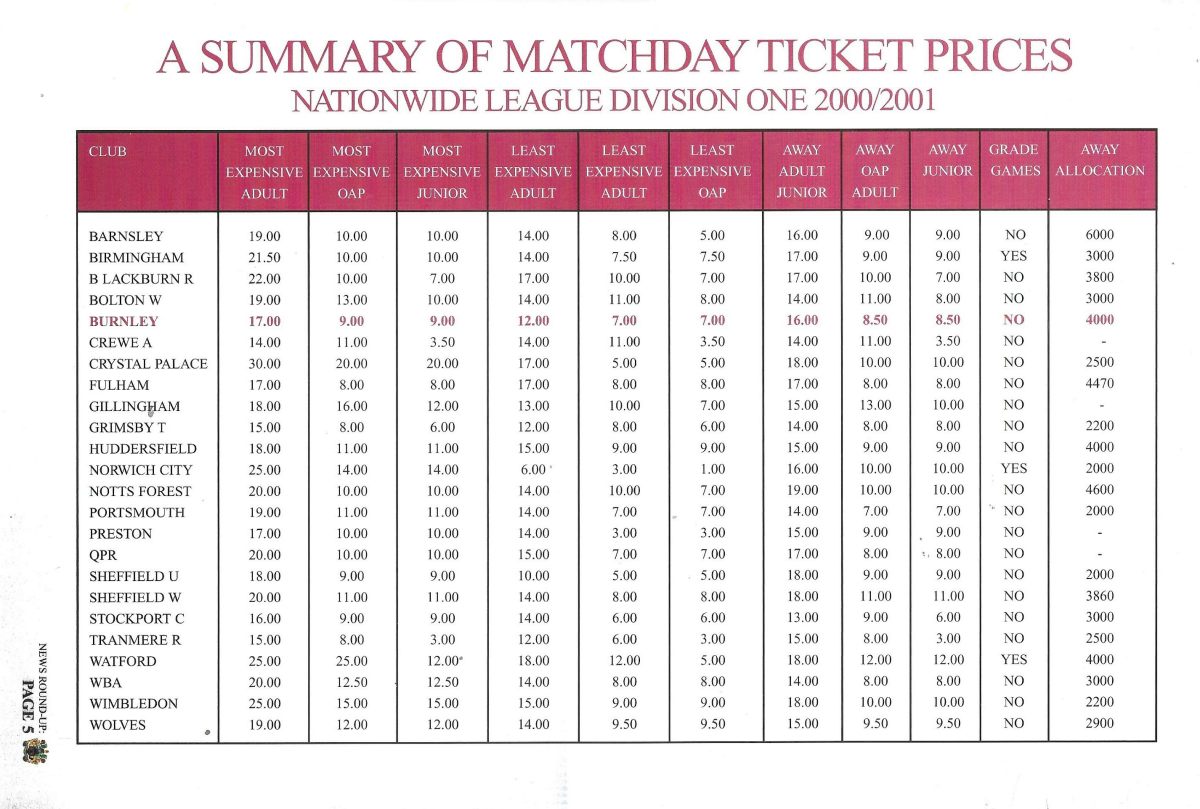The image size is (1200, 809).
Task: Select the WOLVES row label
Action: [117, 725]
